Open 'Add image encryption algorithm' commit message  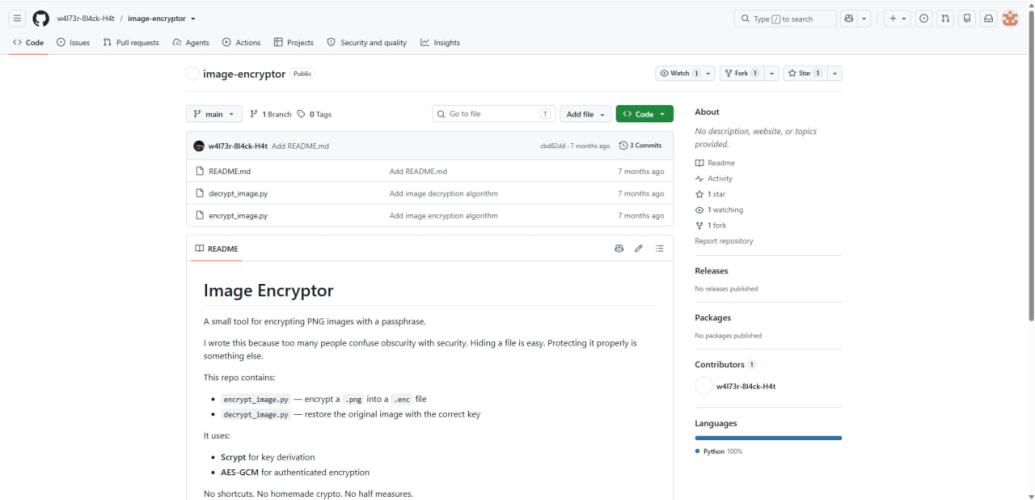pyautogui.click(x=444, y=215)
